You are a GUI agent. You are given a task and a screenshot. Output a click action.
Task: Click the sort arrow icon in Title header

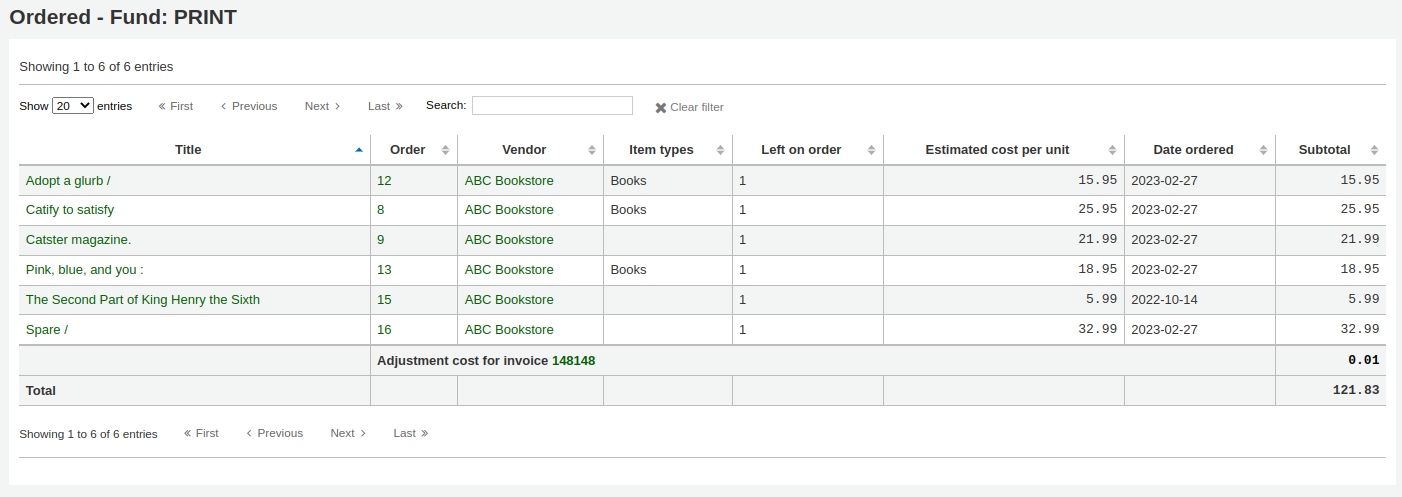[x=359, y=150]
